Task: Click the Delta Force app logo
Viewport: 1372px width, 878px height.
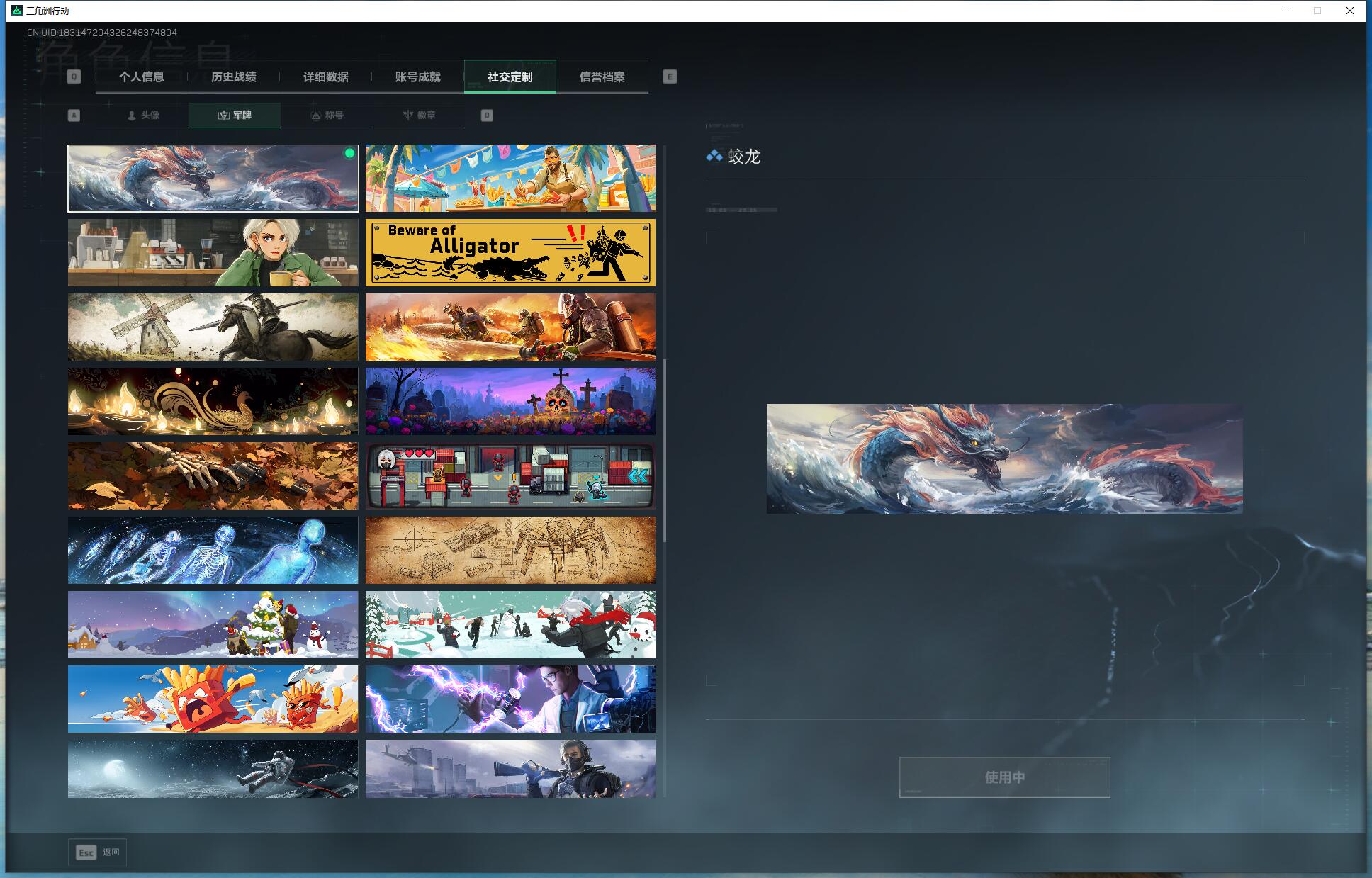Action: click(x=17, y=11)
